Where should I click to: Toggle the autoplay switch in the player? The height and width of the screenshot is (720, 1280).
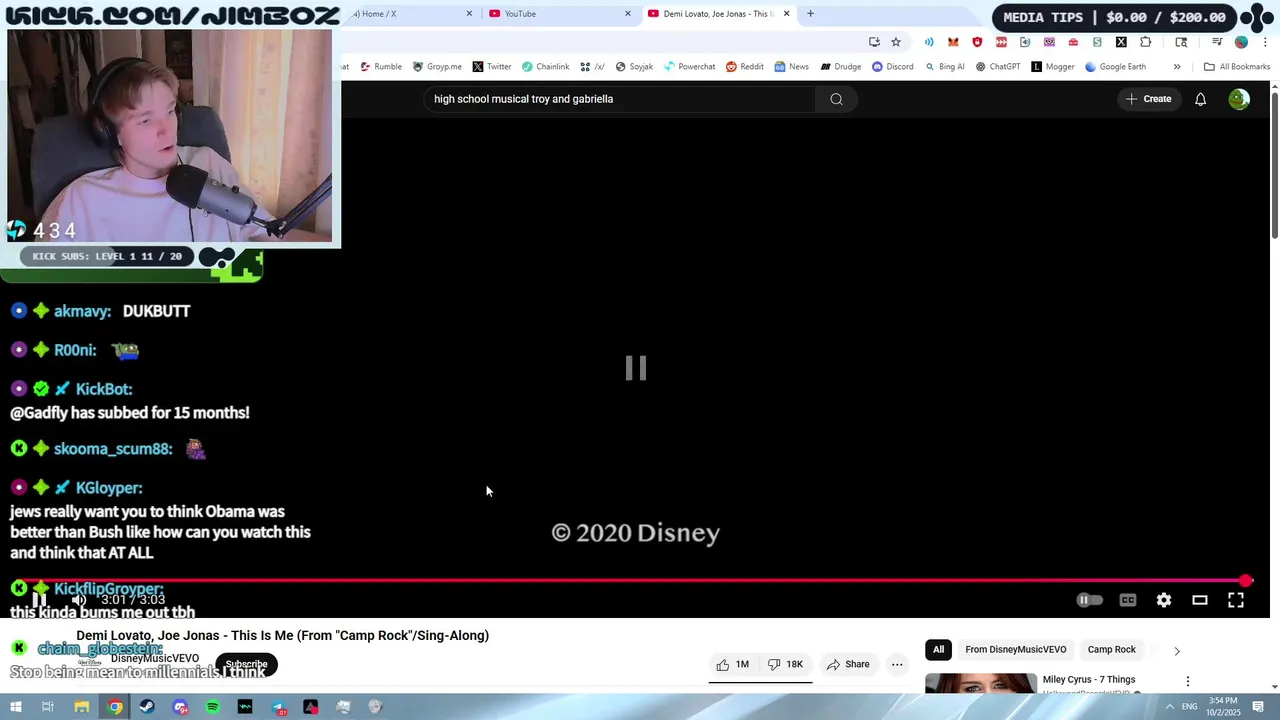1089,600
